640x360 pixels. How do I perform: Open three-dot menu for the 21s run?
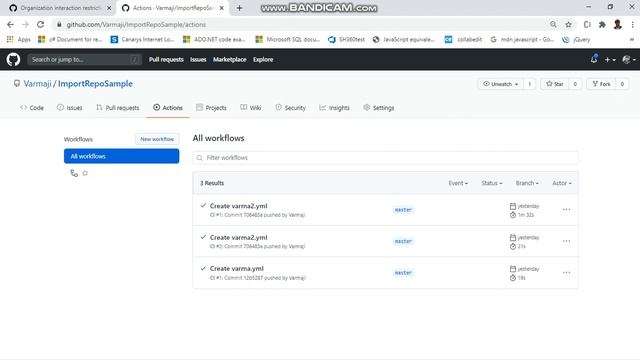point(566,241)
